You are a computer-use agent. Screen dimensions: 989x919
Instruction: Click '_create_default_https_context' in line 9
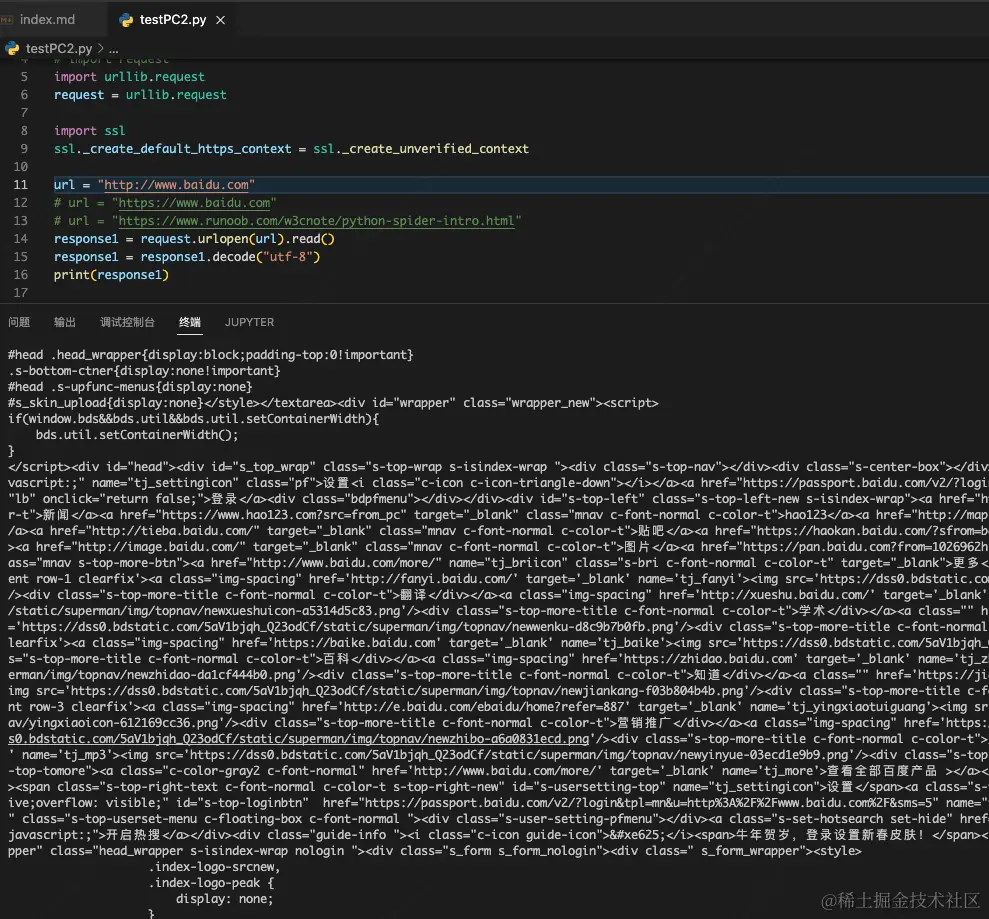click(187, 149)
